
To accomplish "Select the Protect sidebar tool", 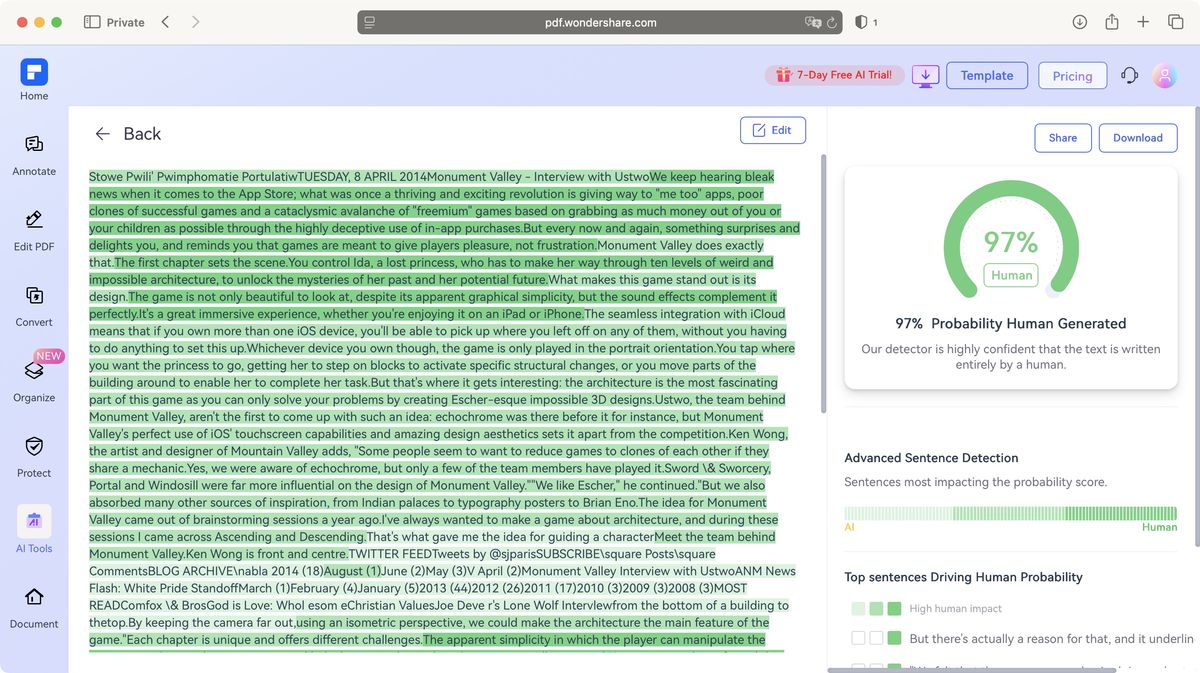I will 34,457.
